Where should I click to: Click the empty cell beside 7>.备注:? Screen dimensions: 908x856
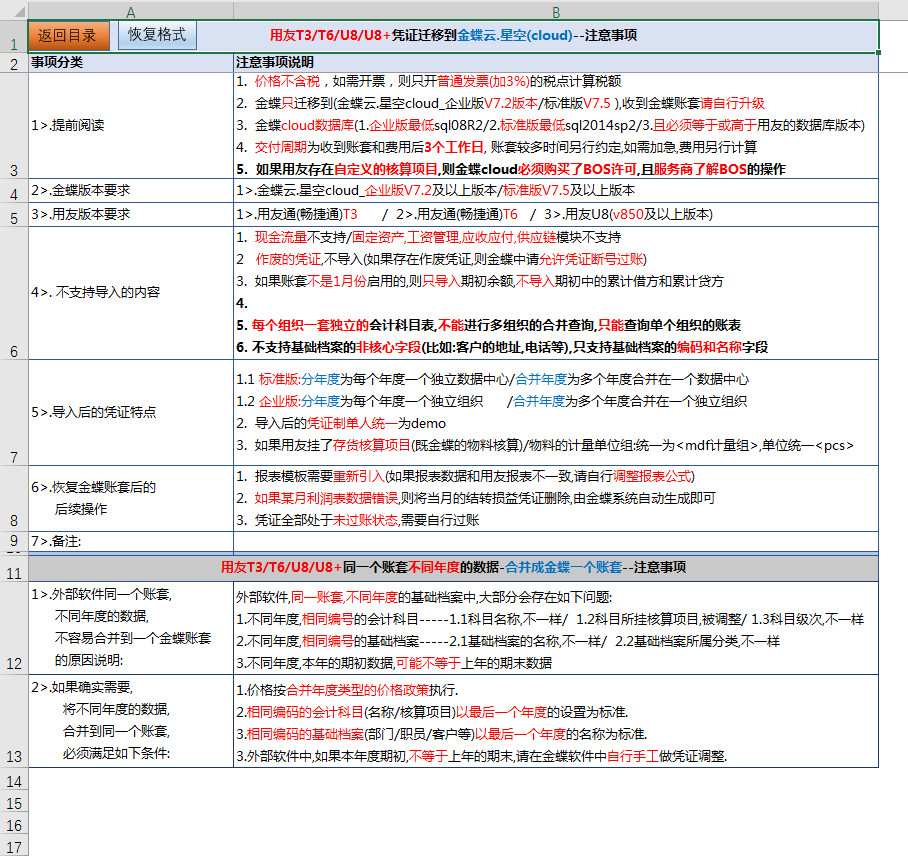555,541
